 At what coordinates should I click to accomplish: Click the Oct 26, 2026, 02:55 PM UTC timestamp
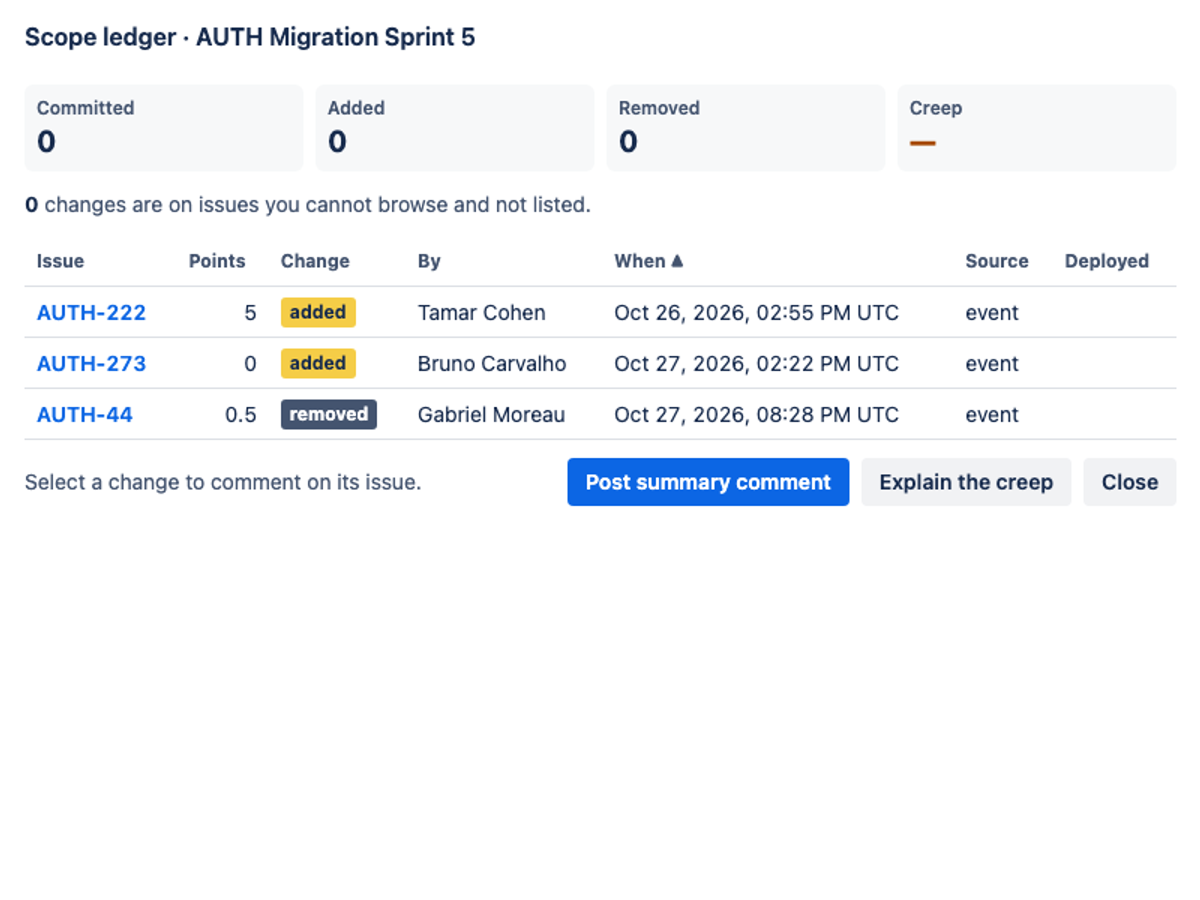pos(757,312)
